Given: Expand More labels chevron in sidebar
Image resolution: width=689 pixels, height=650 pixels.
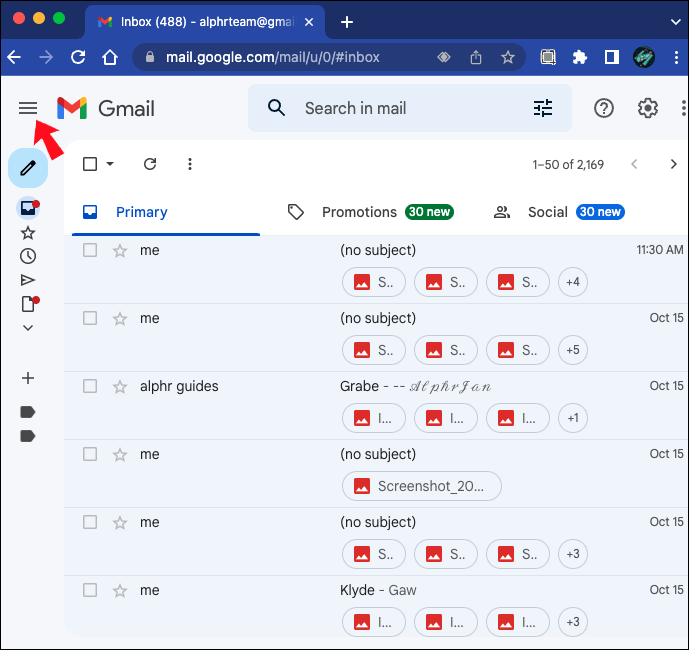Looking at the screenshot, I should (28, 327).
